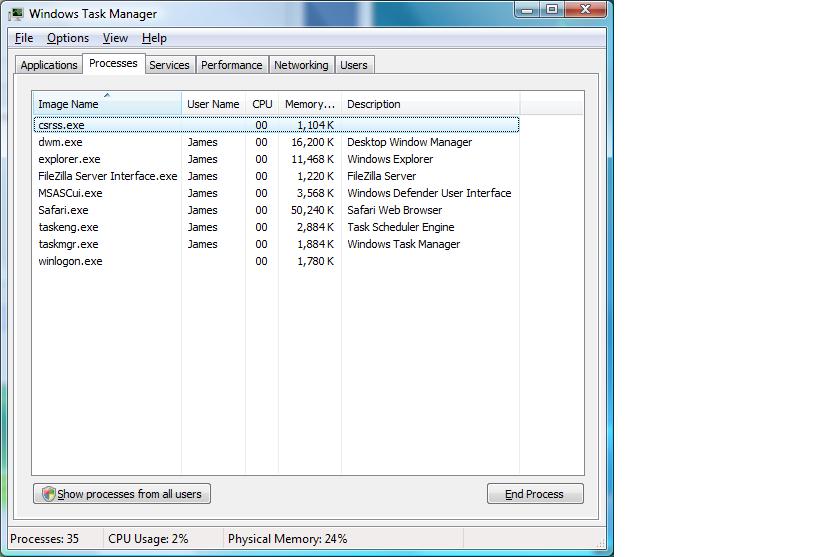
Task: Click the Windows Explorer description
Action: click(x=390, y=159)
